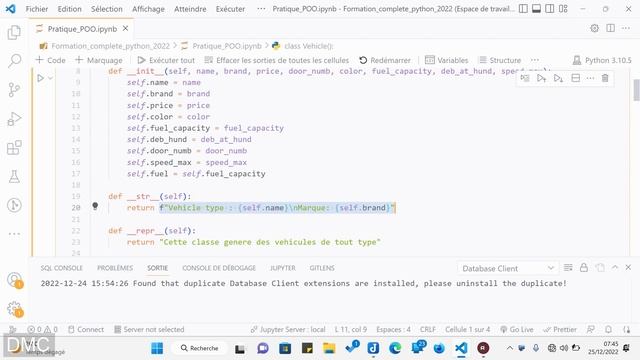The image size is (640, 360).
Task: Open more cell actions in cell toolbar
Action: [x=590, y=78]
